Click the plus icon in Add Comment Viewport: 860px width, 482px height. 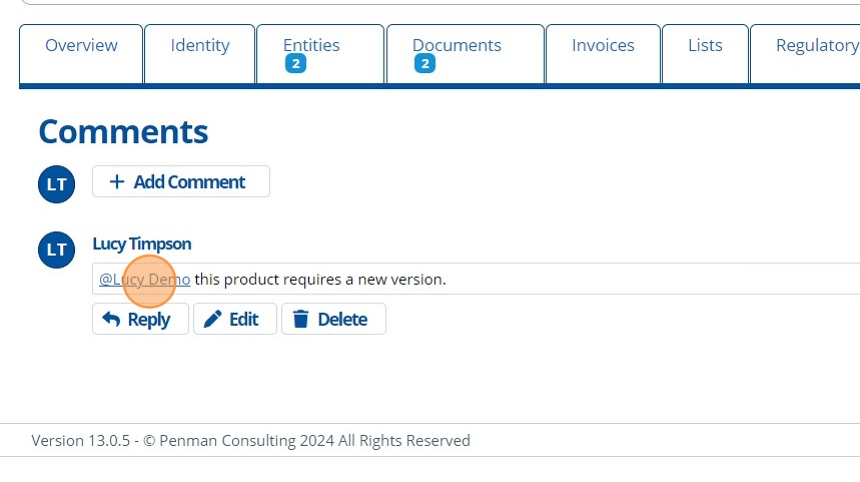coord(117,182)
